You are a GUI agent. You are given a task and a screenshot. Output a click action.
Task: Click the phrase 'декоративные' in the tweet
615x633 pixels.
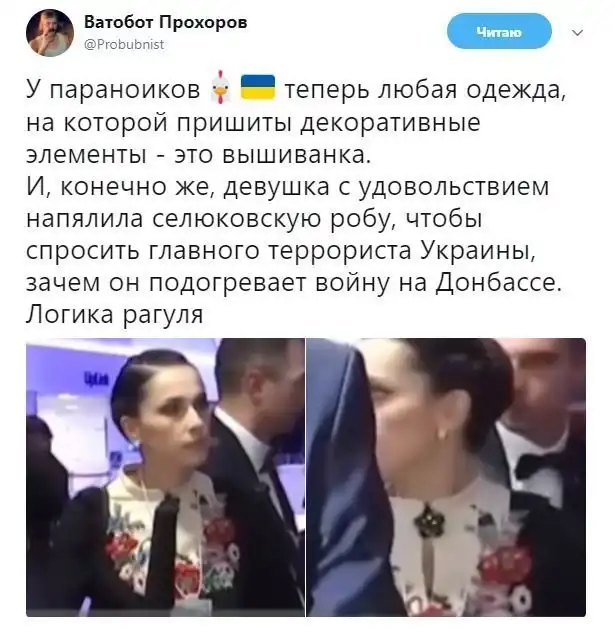click(391, 123)
